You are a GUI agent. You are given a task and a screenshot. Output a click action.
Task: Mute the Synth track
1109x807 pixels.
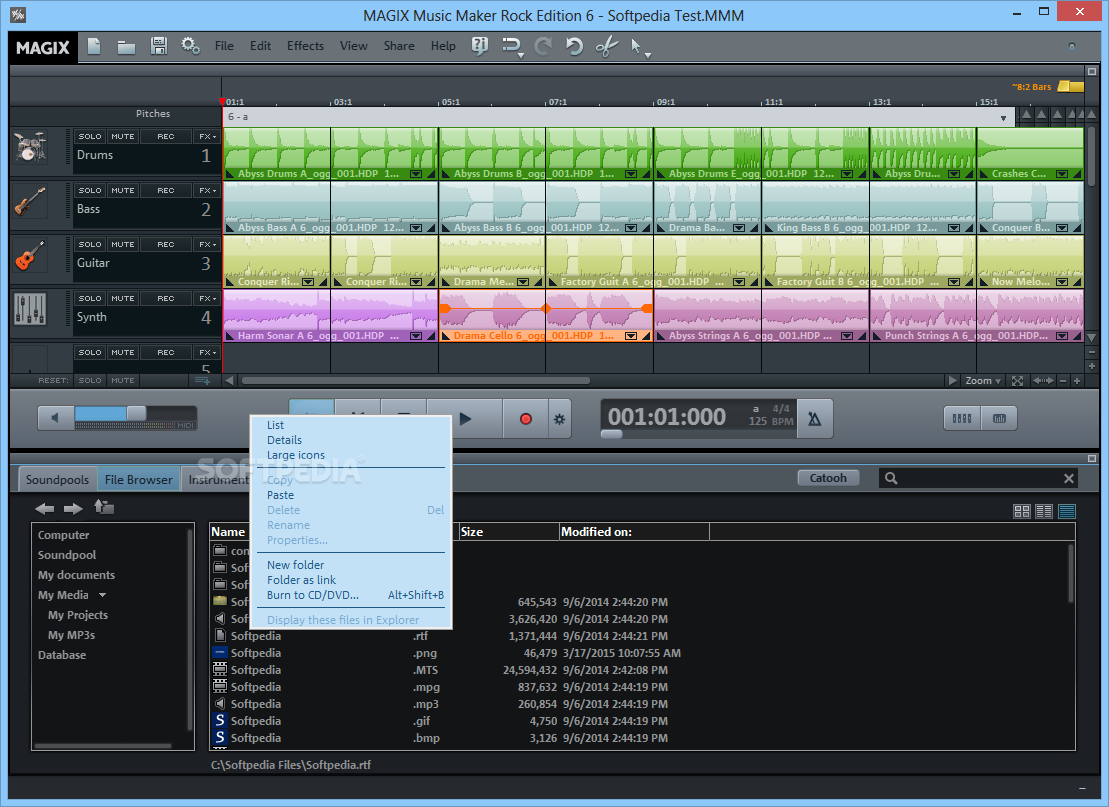pos(122,298)
